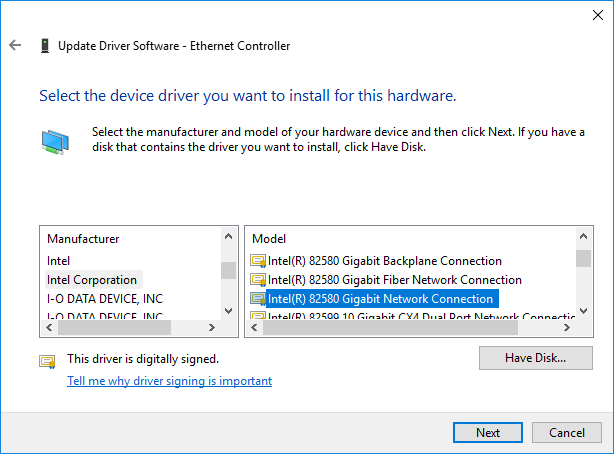This screenshot has width=614, height=454.
Task: Click icon of 82580 Gigabit Network Connection
Action: coord(258,299)
